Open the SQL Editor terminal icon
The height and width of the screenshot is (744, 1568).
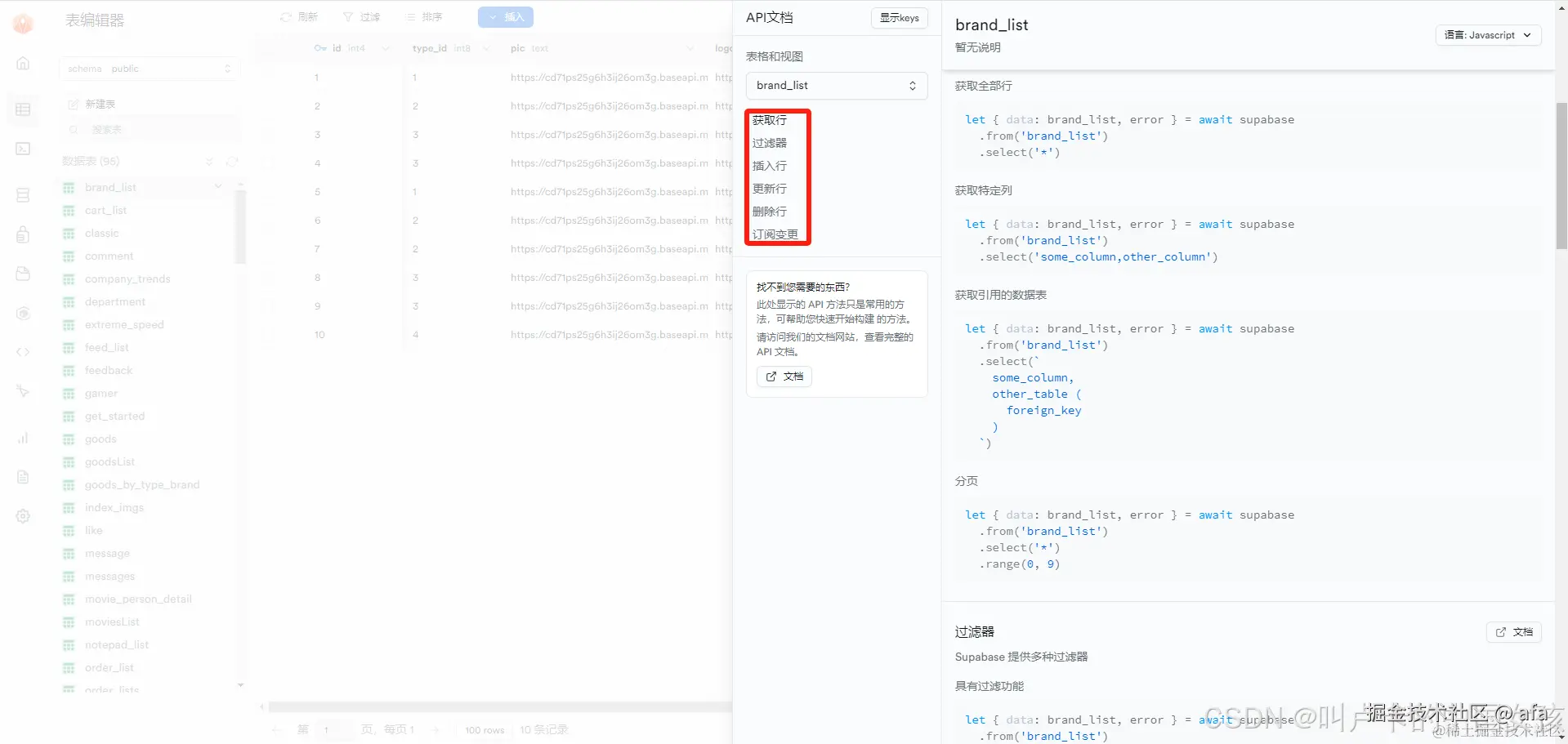click(x=22, y=149)
